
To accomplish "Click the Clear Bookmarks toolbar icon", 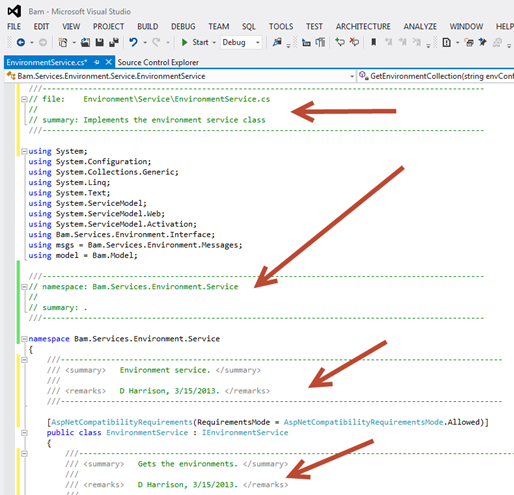I will [417, 42].
